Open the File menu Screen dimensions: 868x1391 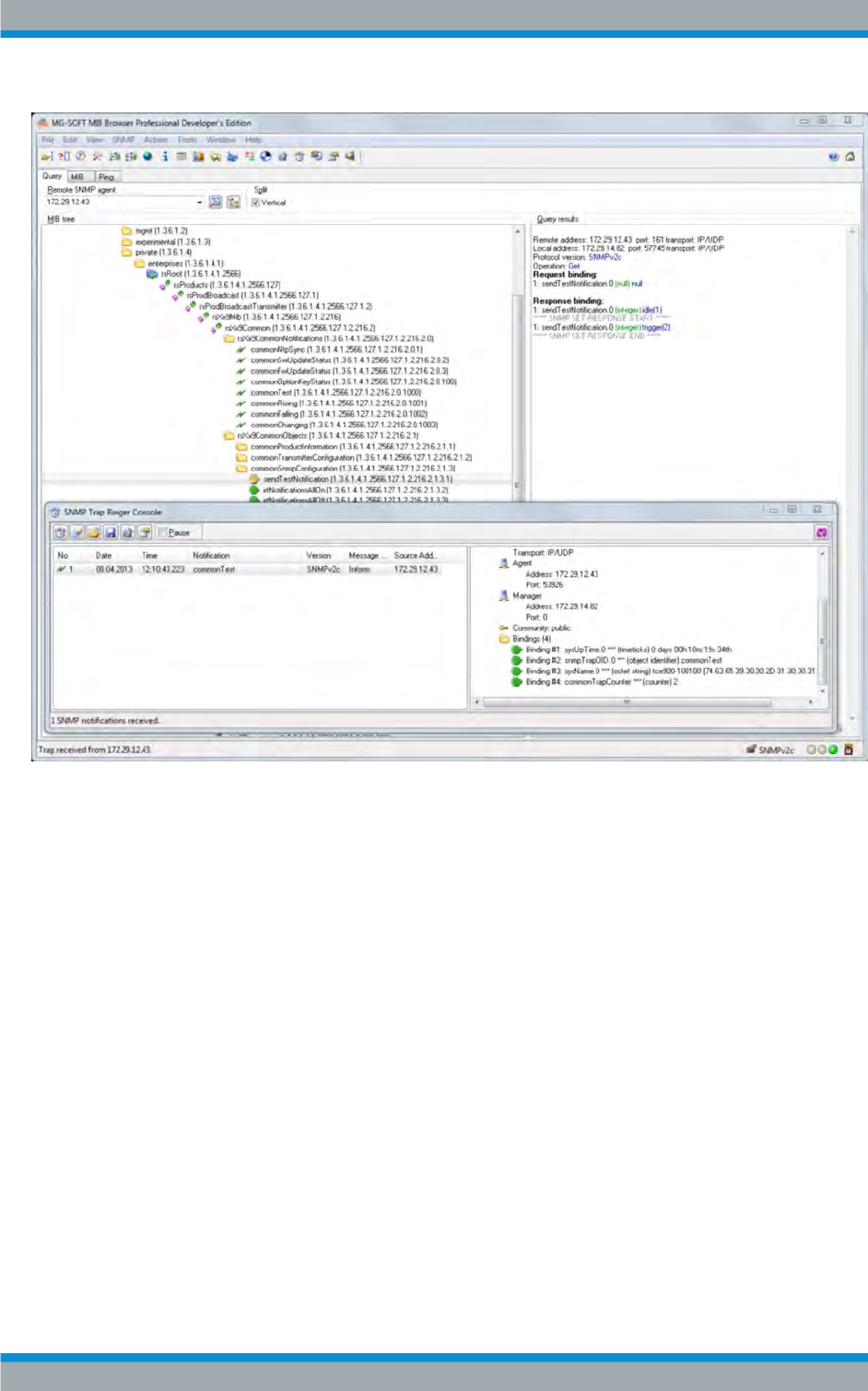tap(47, 140)
